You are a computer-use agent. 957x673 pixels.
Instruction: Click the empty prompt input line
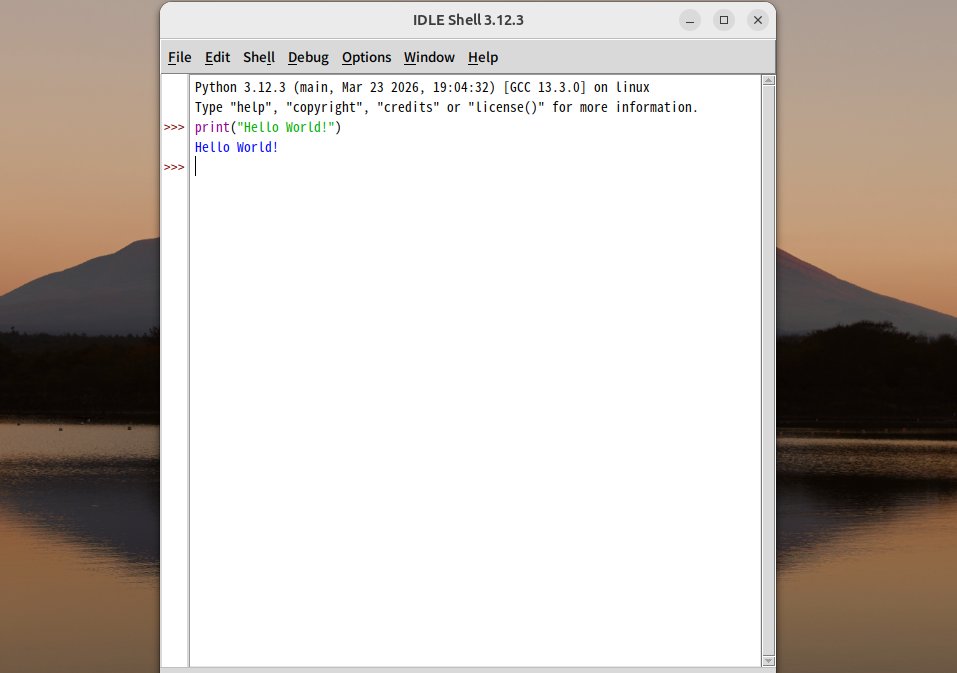click(476, 167)
